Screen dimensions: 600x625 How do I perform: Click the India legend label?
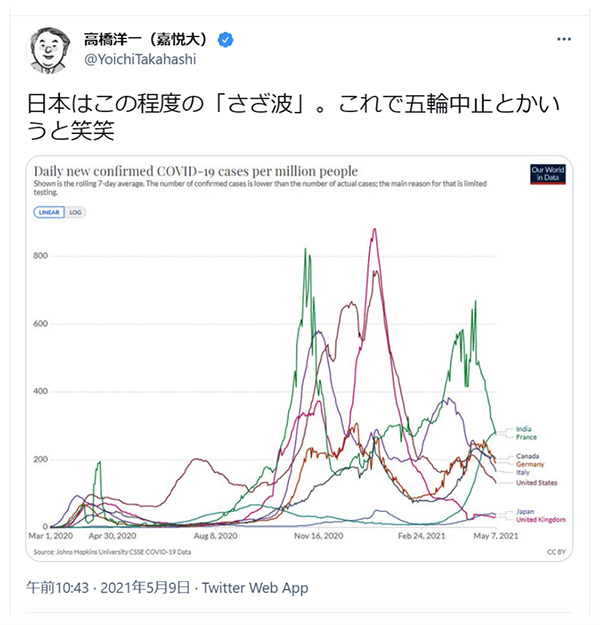(525, 427)
